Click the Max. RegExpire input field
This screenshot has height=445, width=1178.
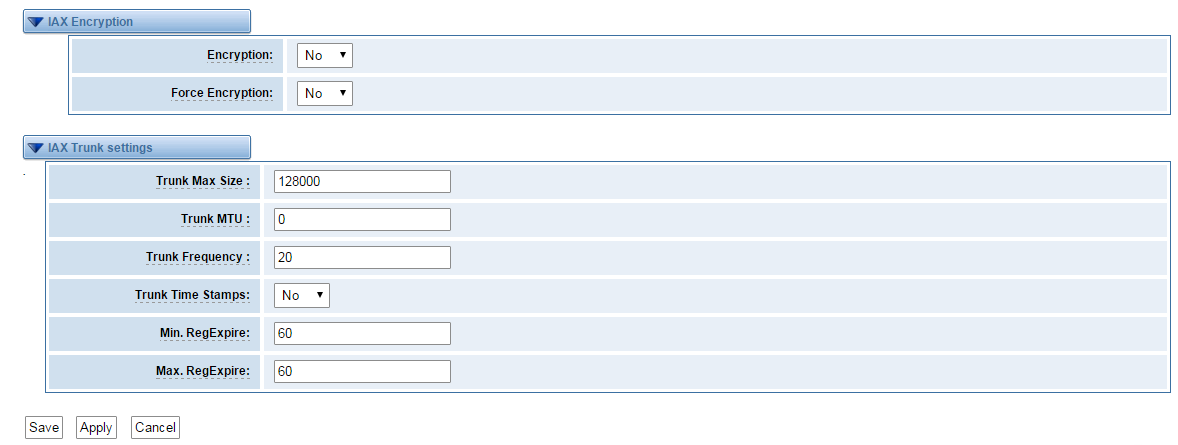click(x=362, y=371)
